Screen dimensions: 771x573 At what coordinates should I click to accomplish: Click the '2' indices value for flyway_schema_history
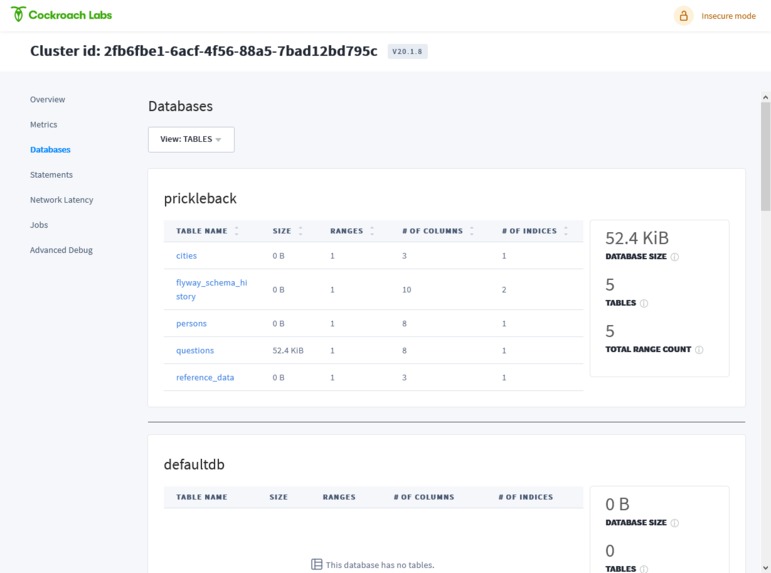(x=504, y=290)
